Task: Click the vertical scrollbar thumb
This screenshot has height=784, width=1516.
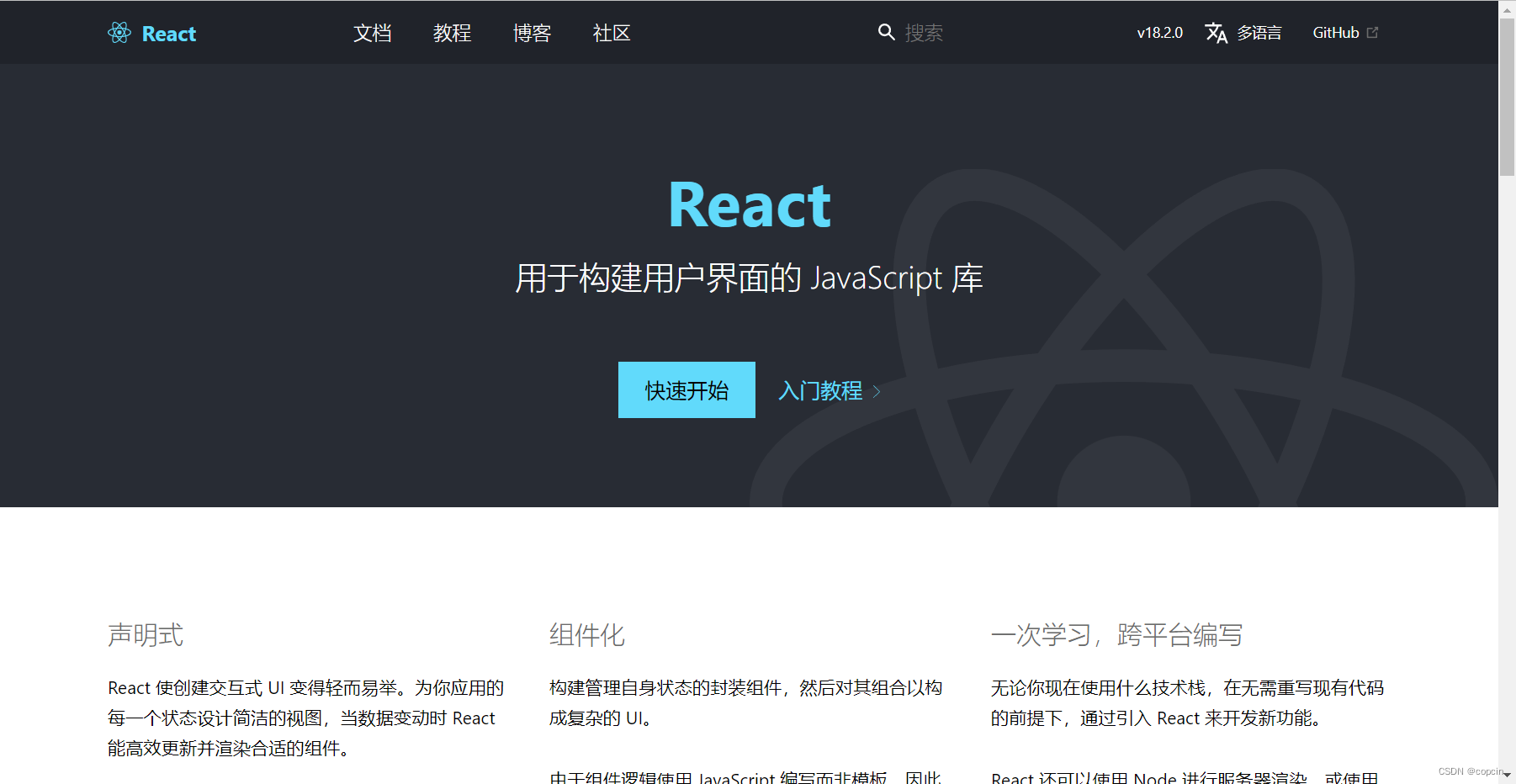Action: pos(1508,96)
